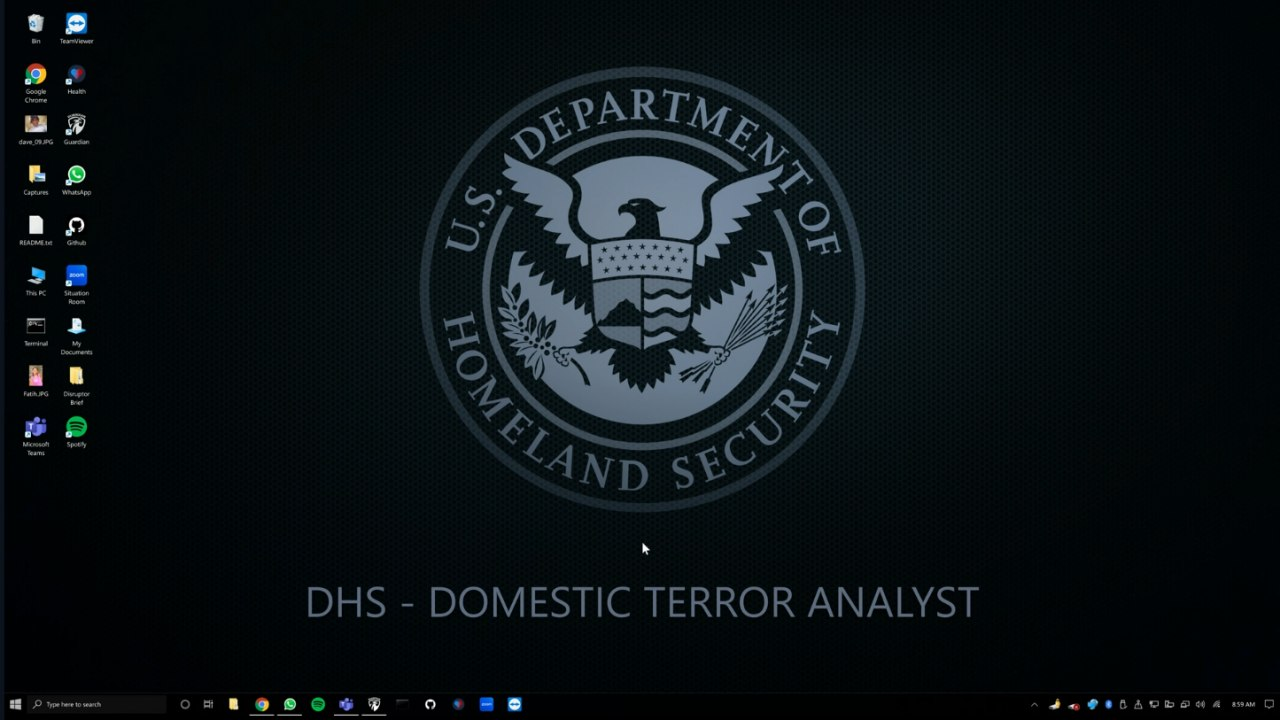Select the Fatih.JPG image file

[36, 381]
